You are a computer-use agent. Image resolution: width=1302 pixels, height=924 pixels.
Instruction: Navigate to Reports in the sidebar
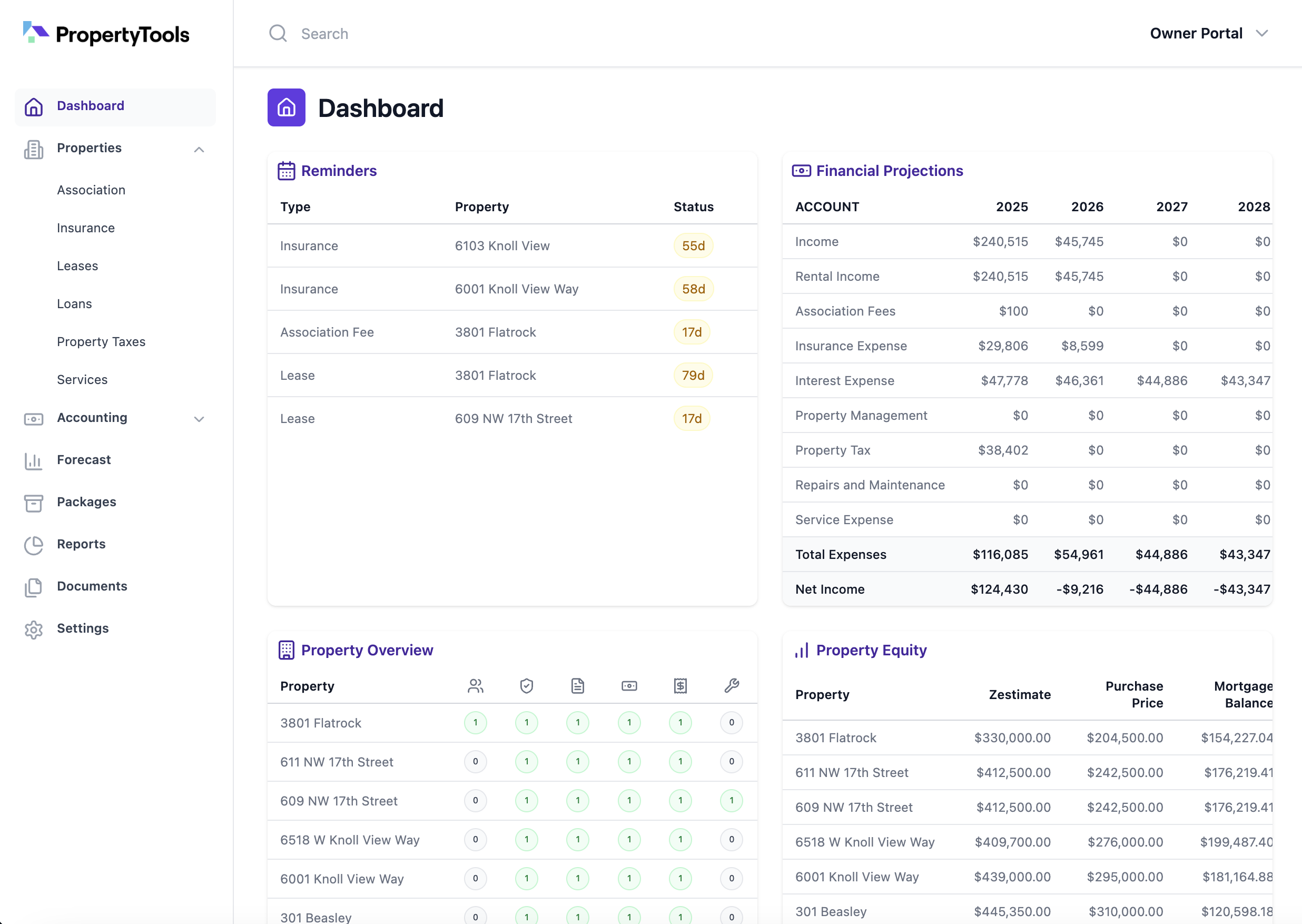(81, 544)
